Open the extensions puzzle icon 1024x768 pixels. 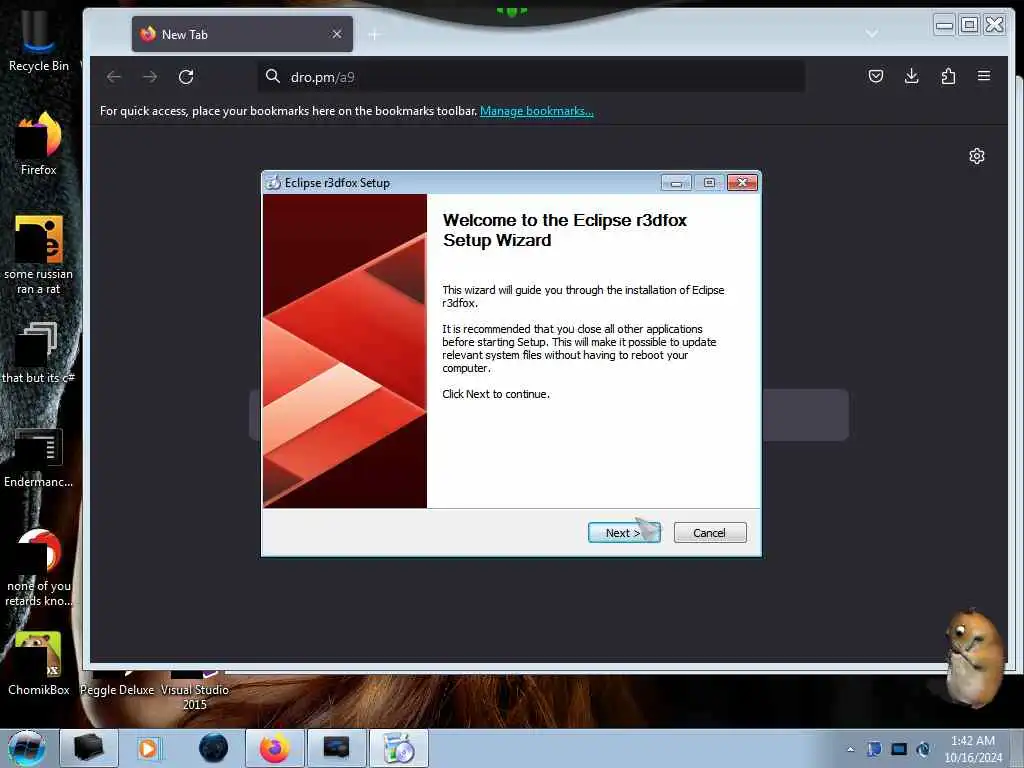click(x=948, y=76)
